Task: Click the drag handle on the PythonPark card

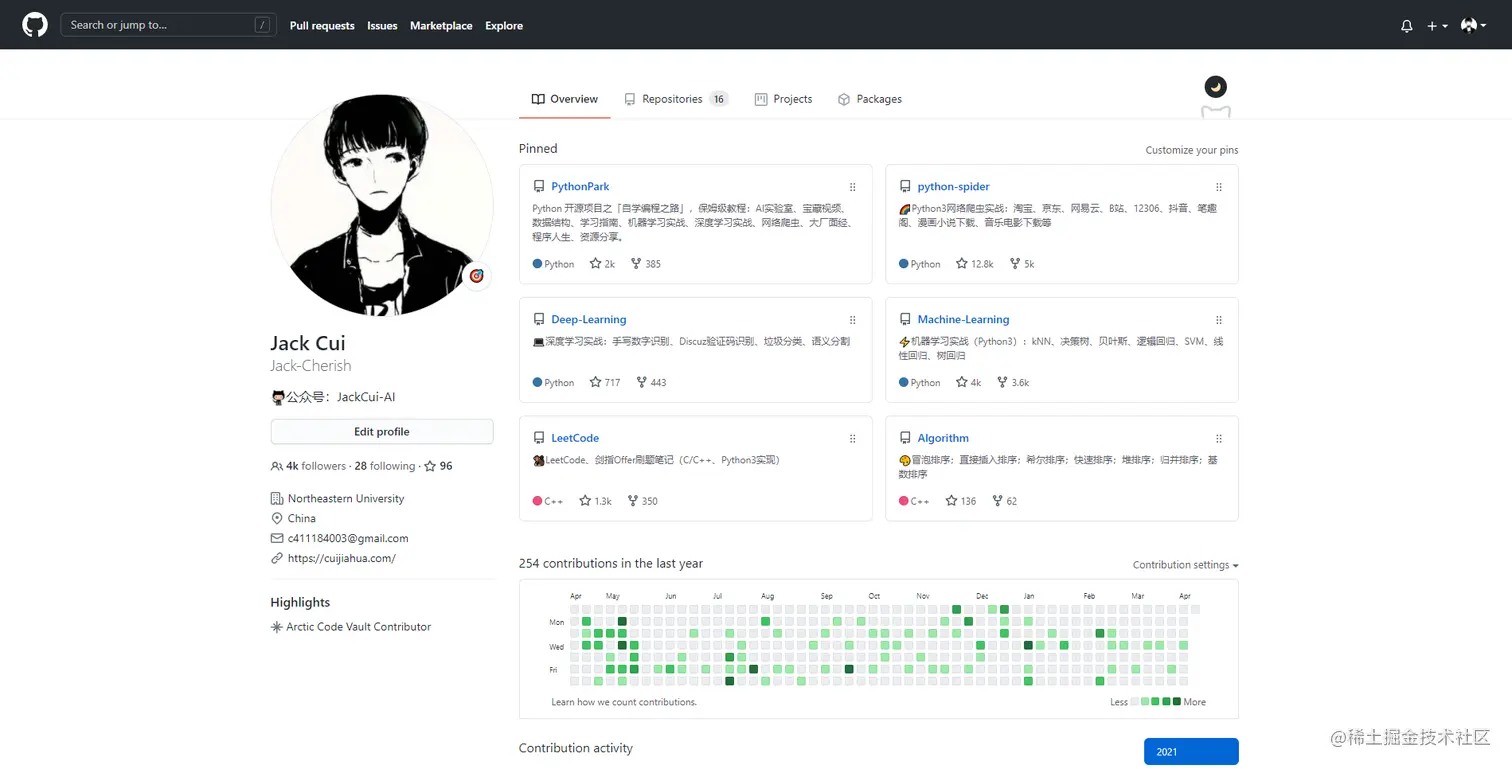Action: tap(853, 187)
